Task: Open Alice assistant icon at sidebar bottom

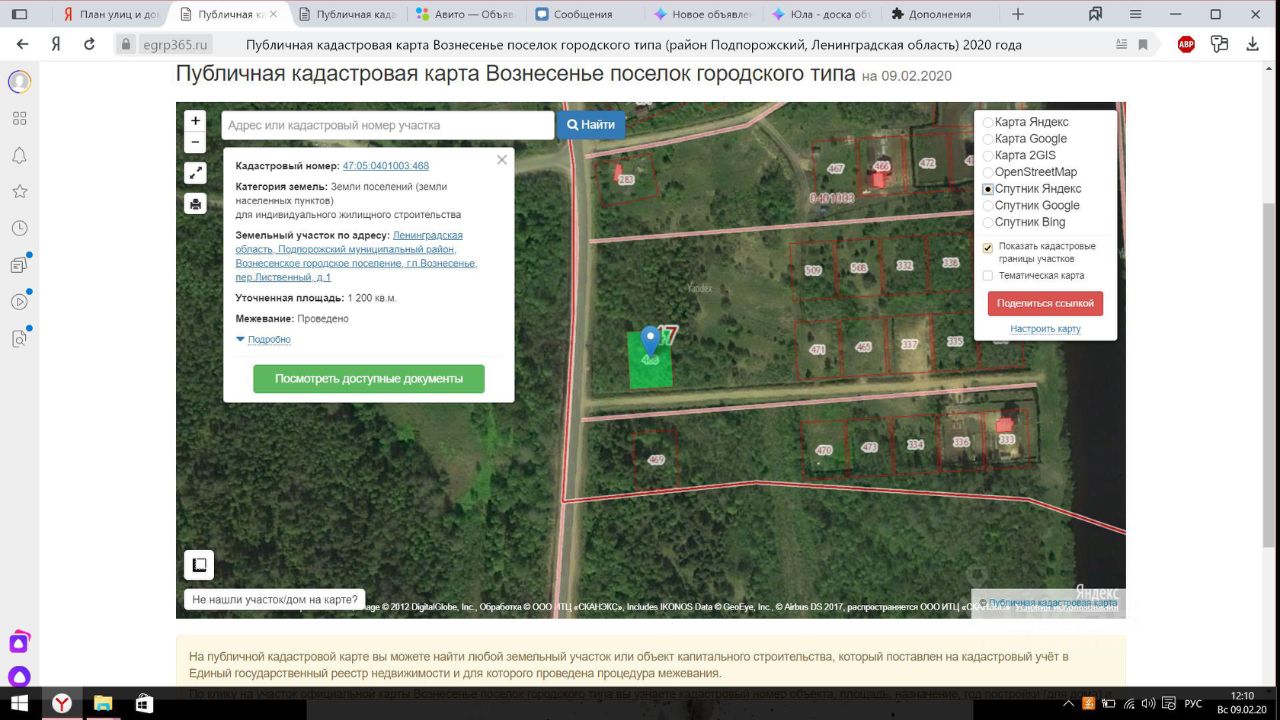Action: tap(19, 677)
